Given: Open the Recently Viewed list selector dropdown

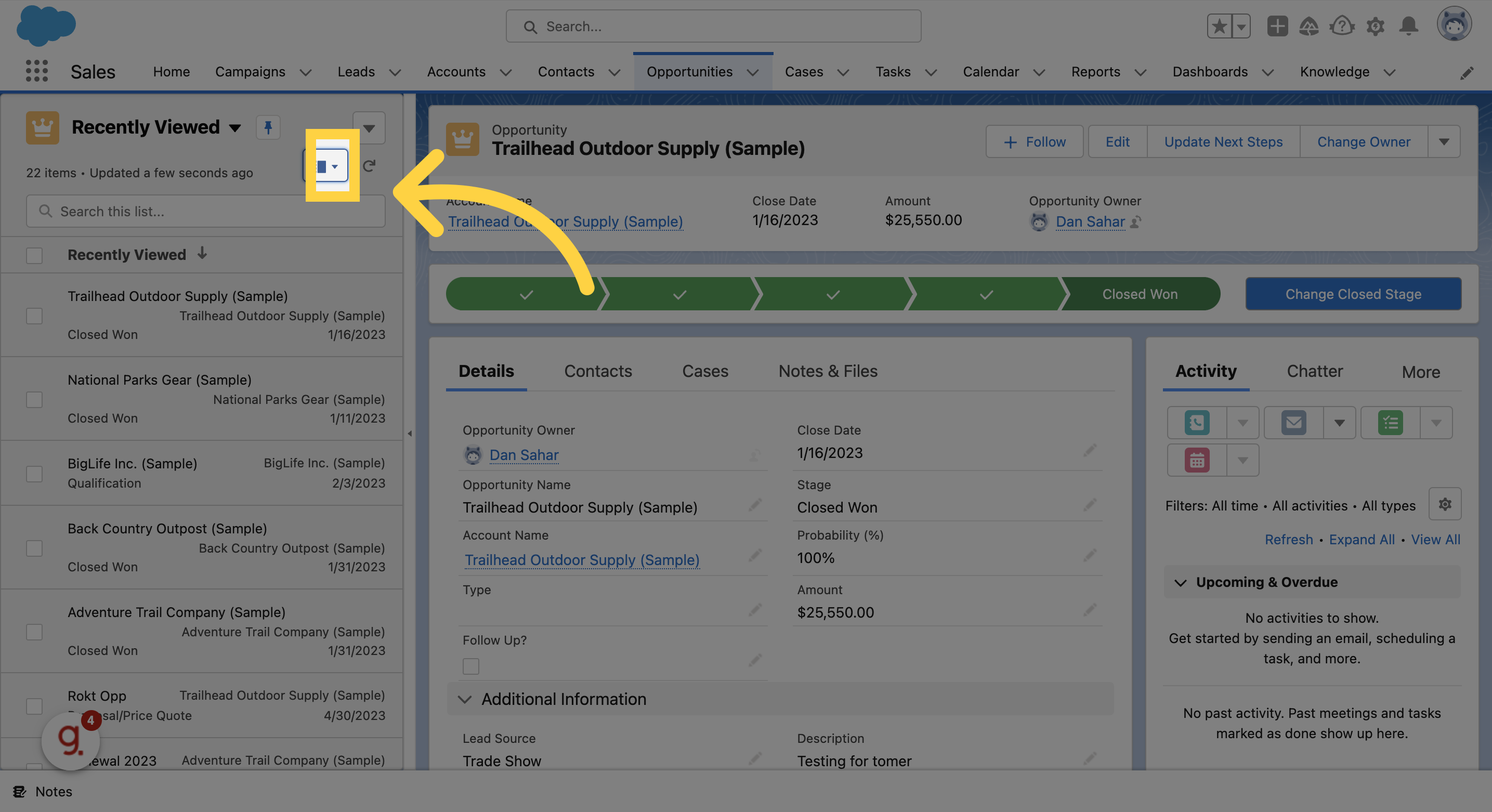Looking at the screenshot, I should 235,127.
